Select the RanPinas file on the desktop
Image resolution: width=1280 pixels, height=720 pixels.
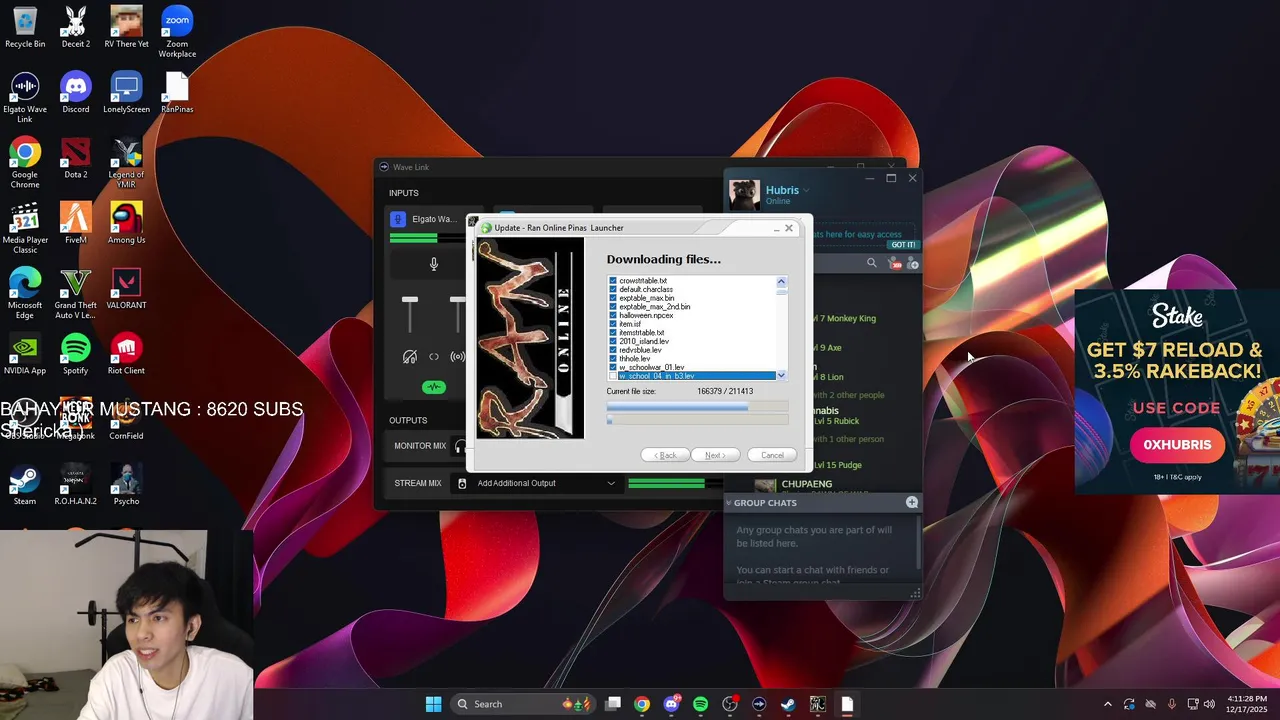pos(177,92)
